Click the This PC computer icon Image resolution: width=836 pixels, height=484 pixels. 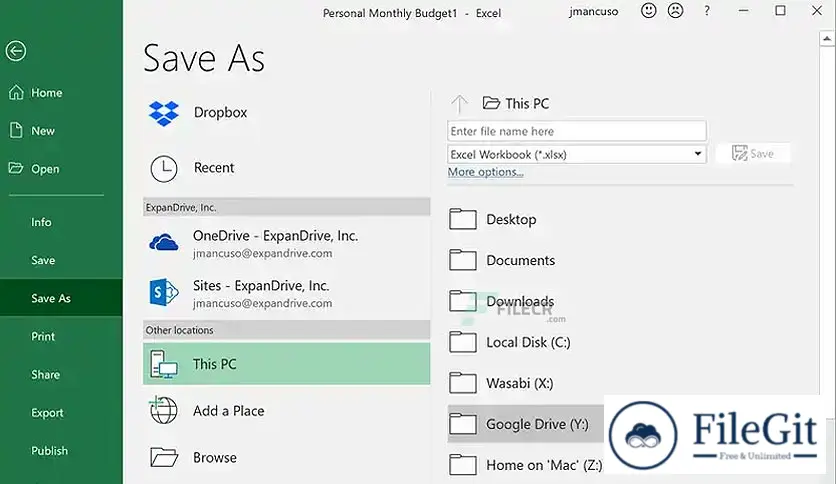click(x=164, y=364)
